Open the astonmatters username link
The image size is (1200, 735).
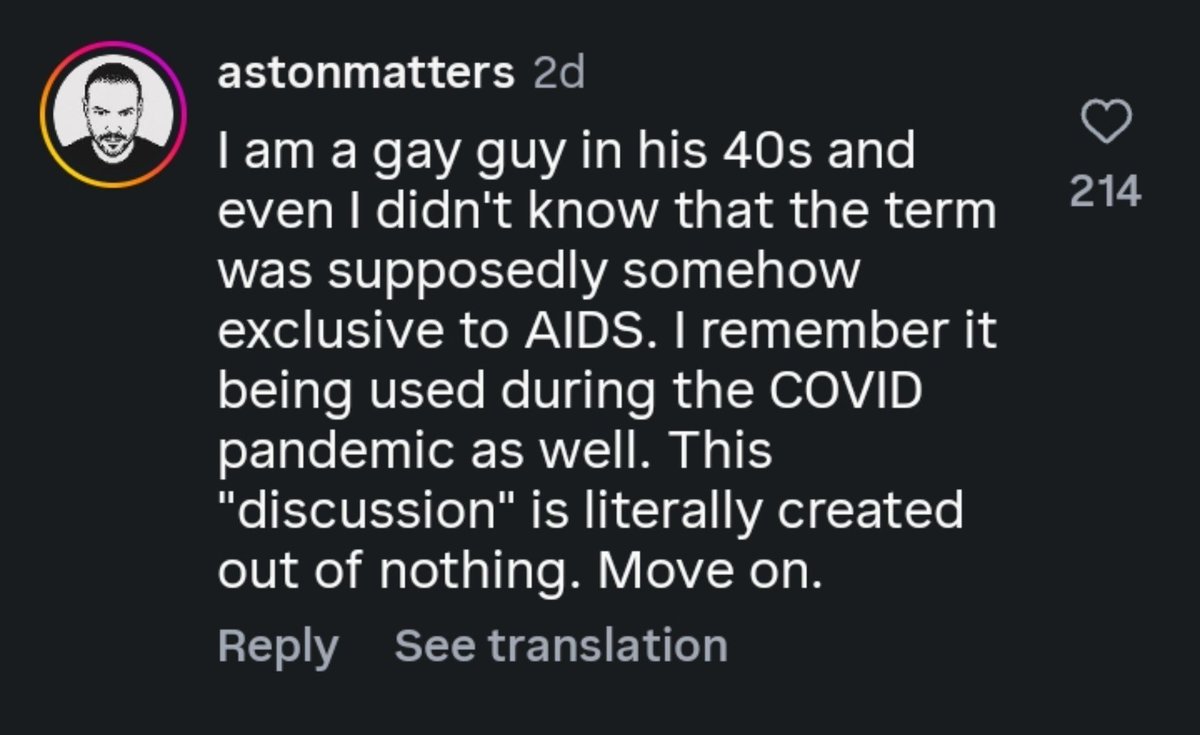click(365, 74)
